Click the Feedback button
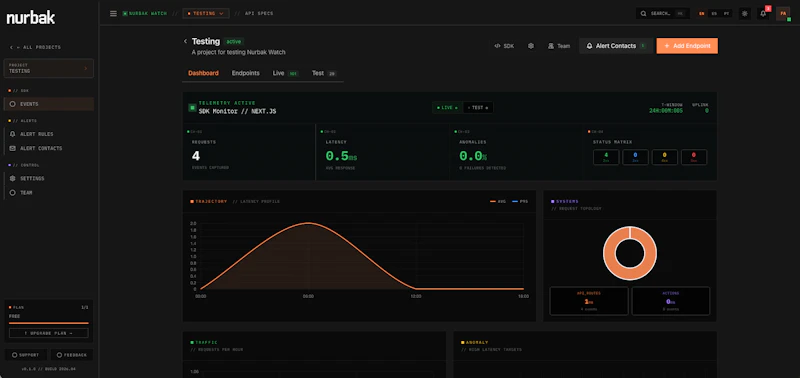800x378 pixels. point(71,355)
